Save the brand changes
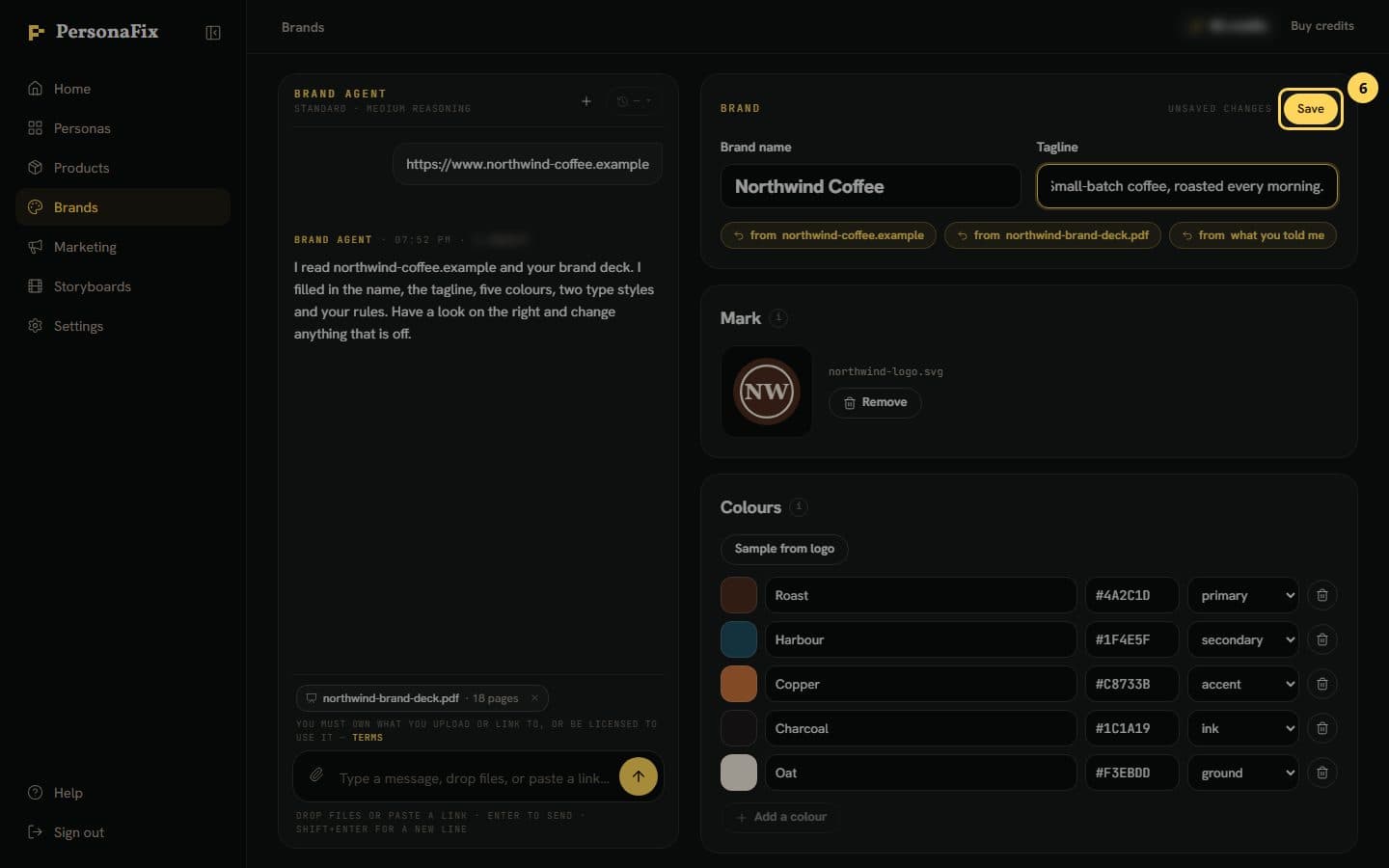Viewport: 1389px width, 868px height. pyautogui.click(x=1310, y=109)
